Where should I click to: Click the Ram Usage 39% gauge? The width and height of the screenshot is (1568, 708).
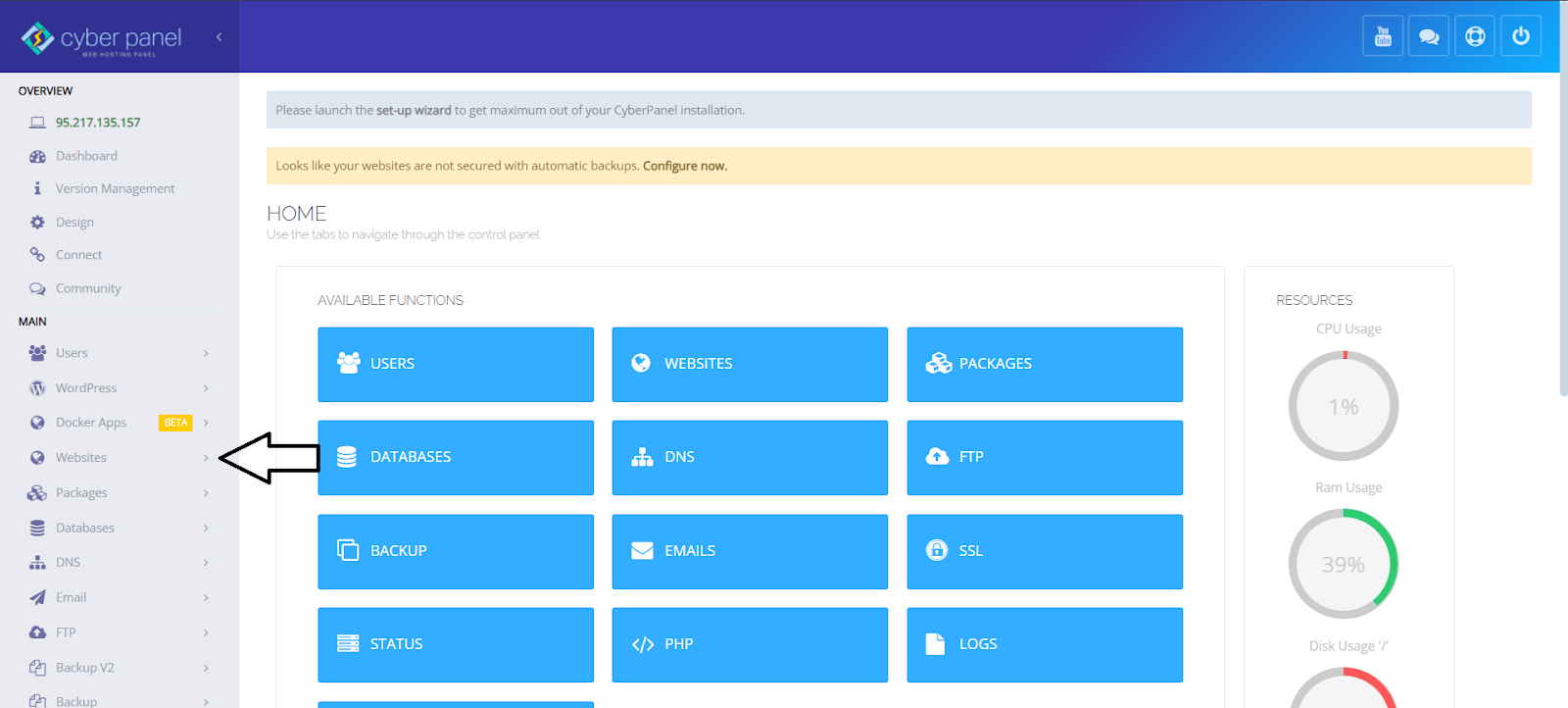(x=1344, y=564)
